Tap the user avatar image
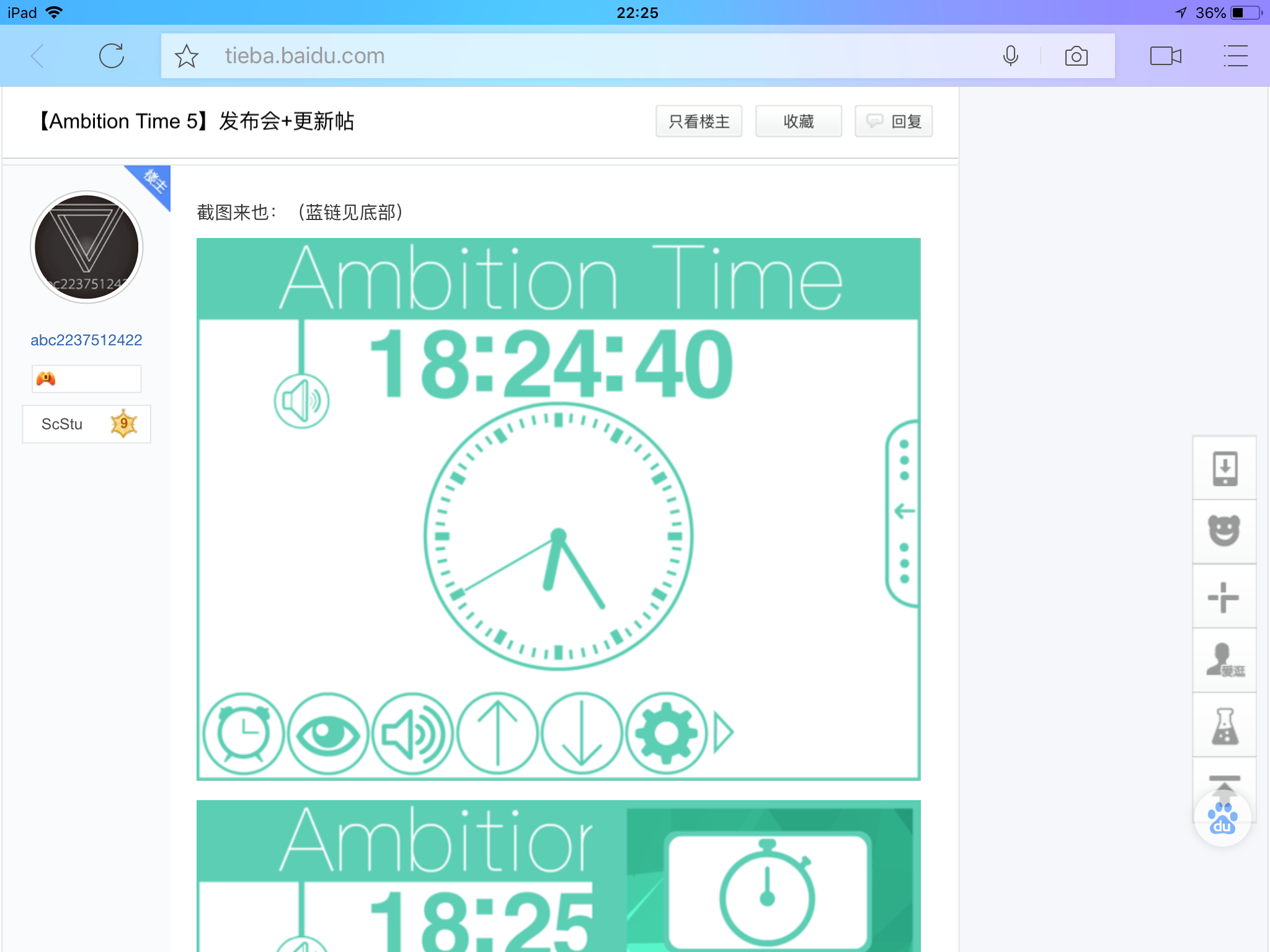Screen dimensions: 1270x952 (x=87, y=247)
